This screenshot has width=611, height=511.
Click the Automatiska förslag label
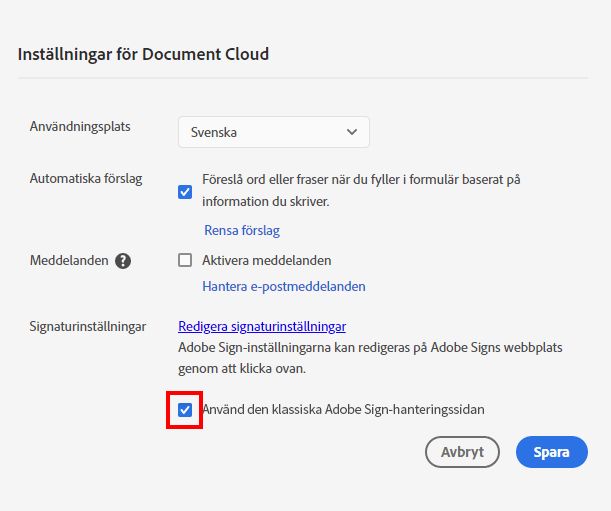click(x=86, y=179)
